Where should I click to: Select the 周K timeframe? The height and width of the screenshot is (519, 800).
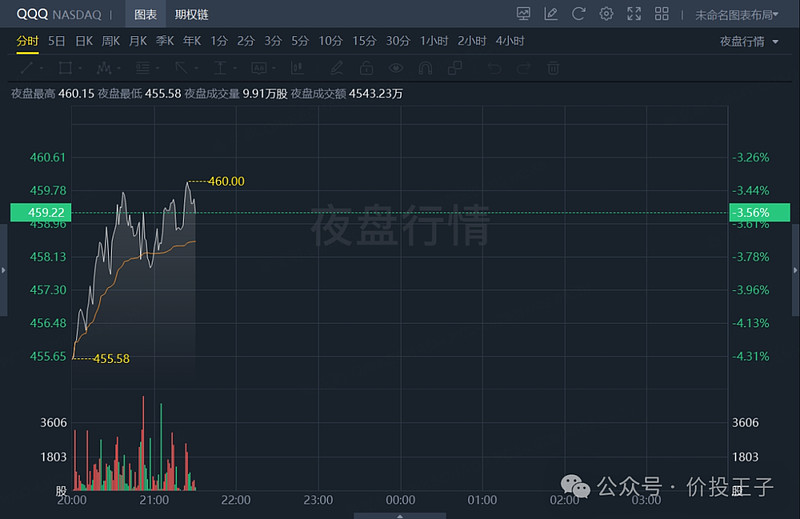click(111, 41)
